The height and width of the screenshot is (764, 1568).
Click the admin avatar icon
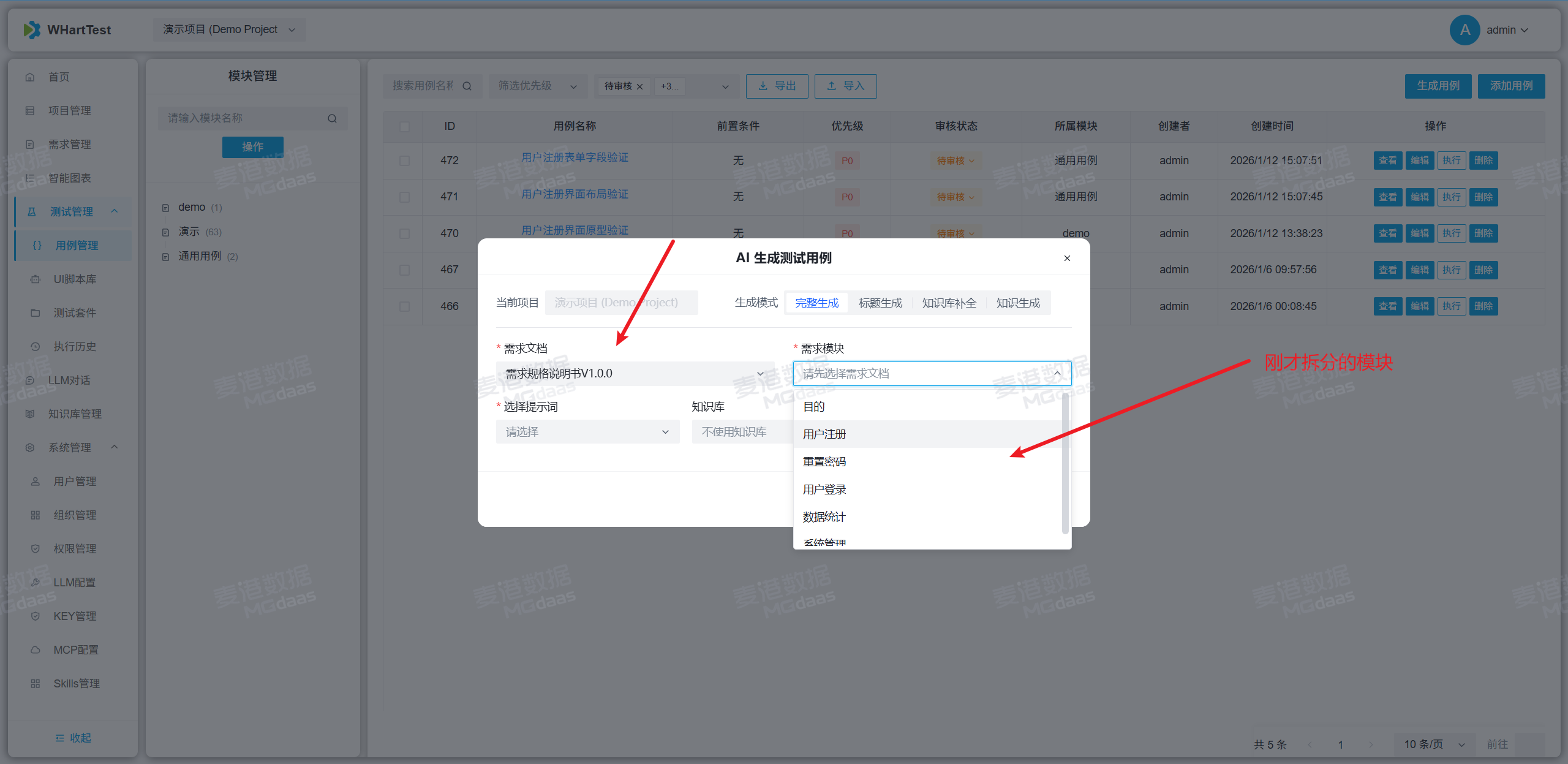coord(1464,30)
